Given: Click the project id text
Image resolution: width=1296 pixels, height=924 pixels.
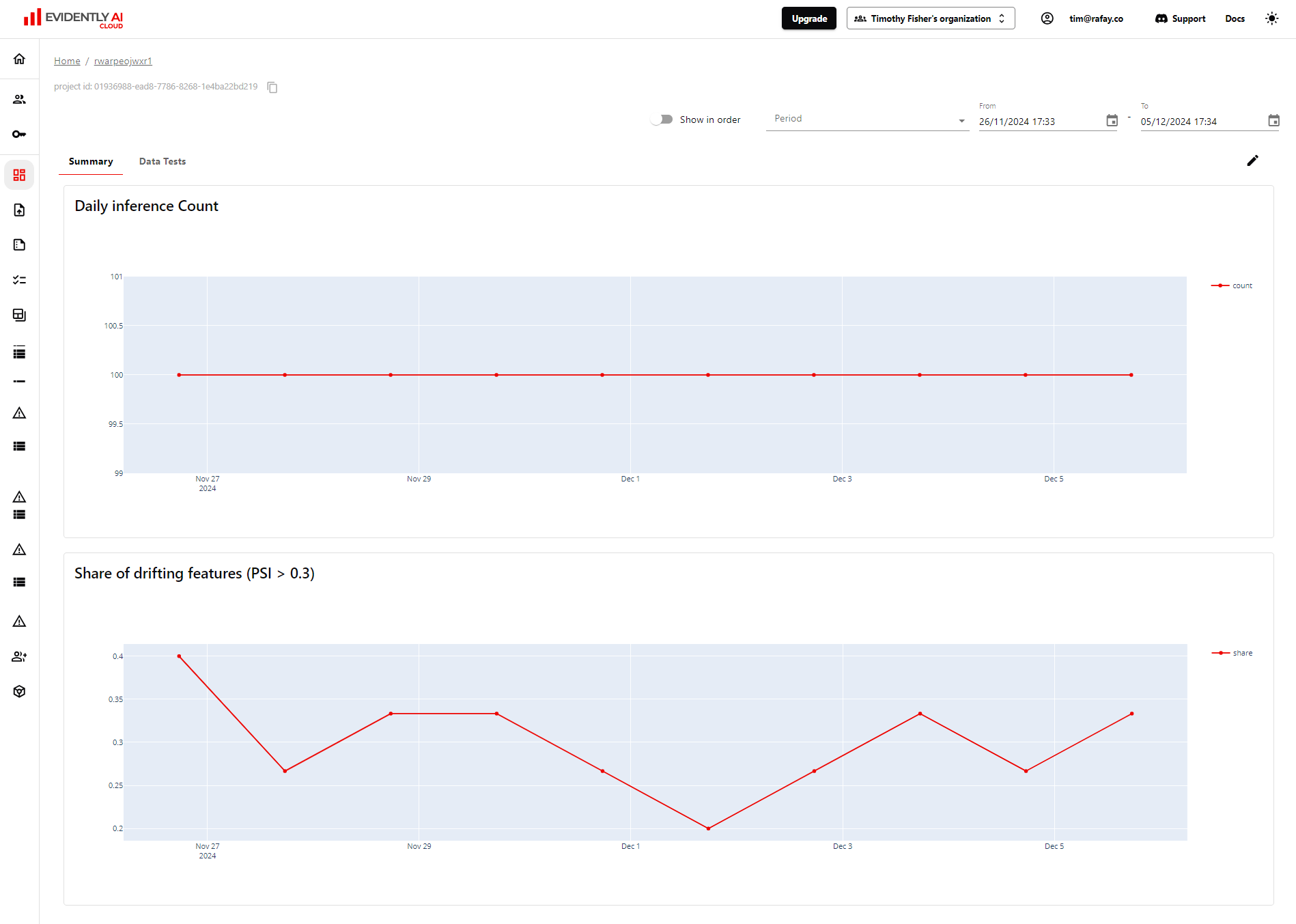Looking at the screenshot, I should click(x=156, y=87).
